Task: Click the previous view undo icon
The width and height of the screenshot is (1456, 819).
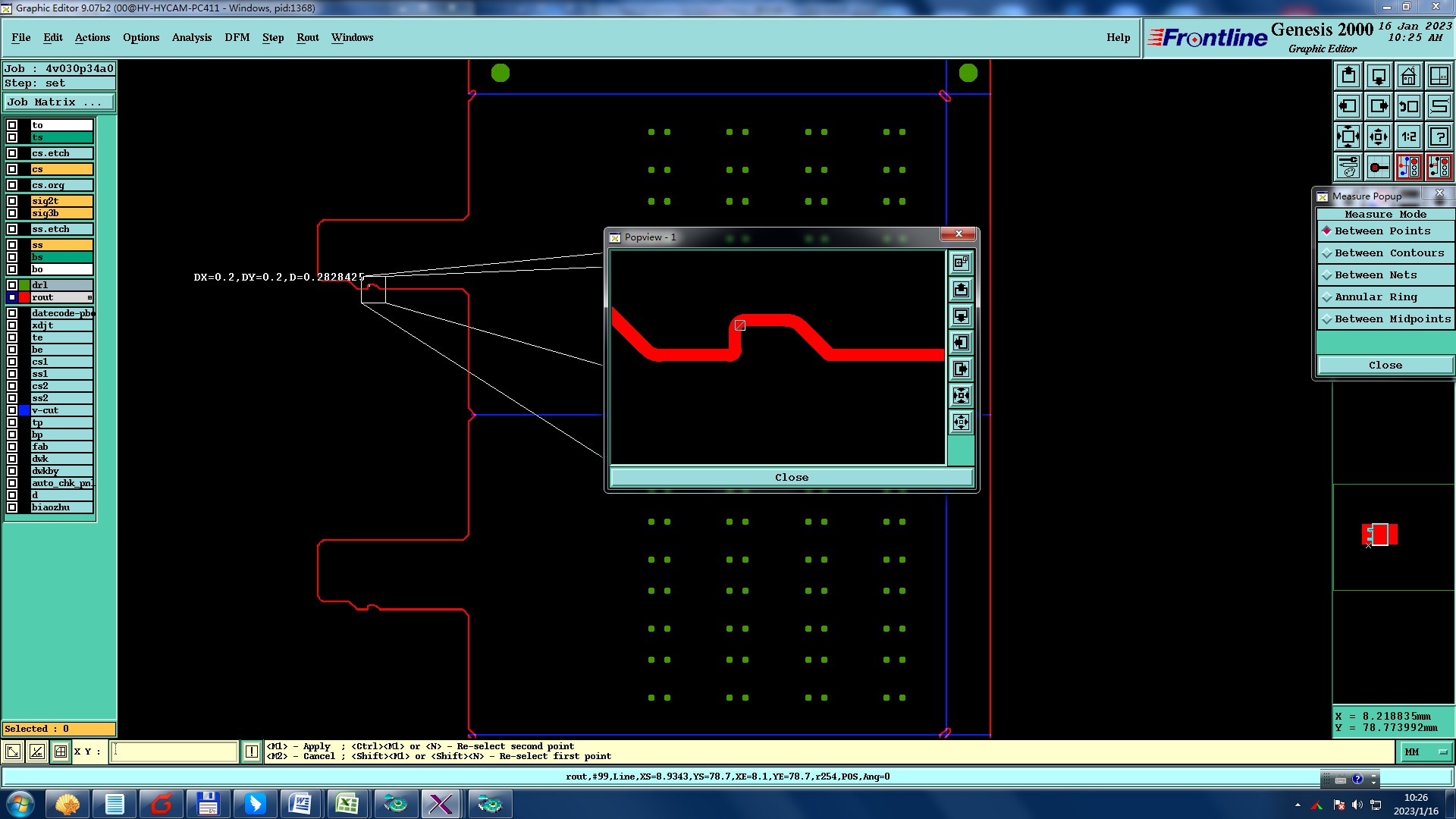Action: click(1408, 106)
